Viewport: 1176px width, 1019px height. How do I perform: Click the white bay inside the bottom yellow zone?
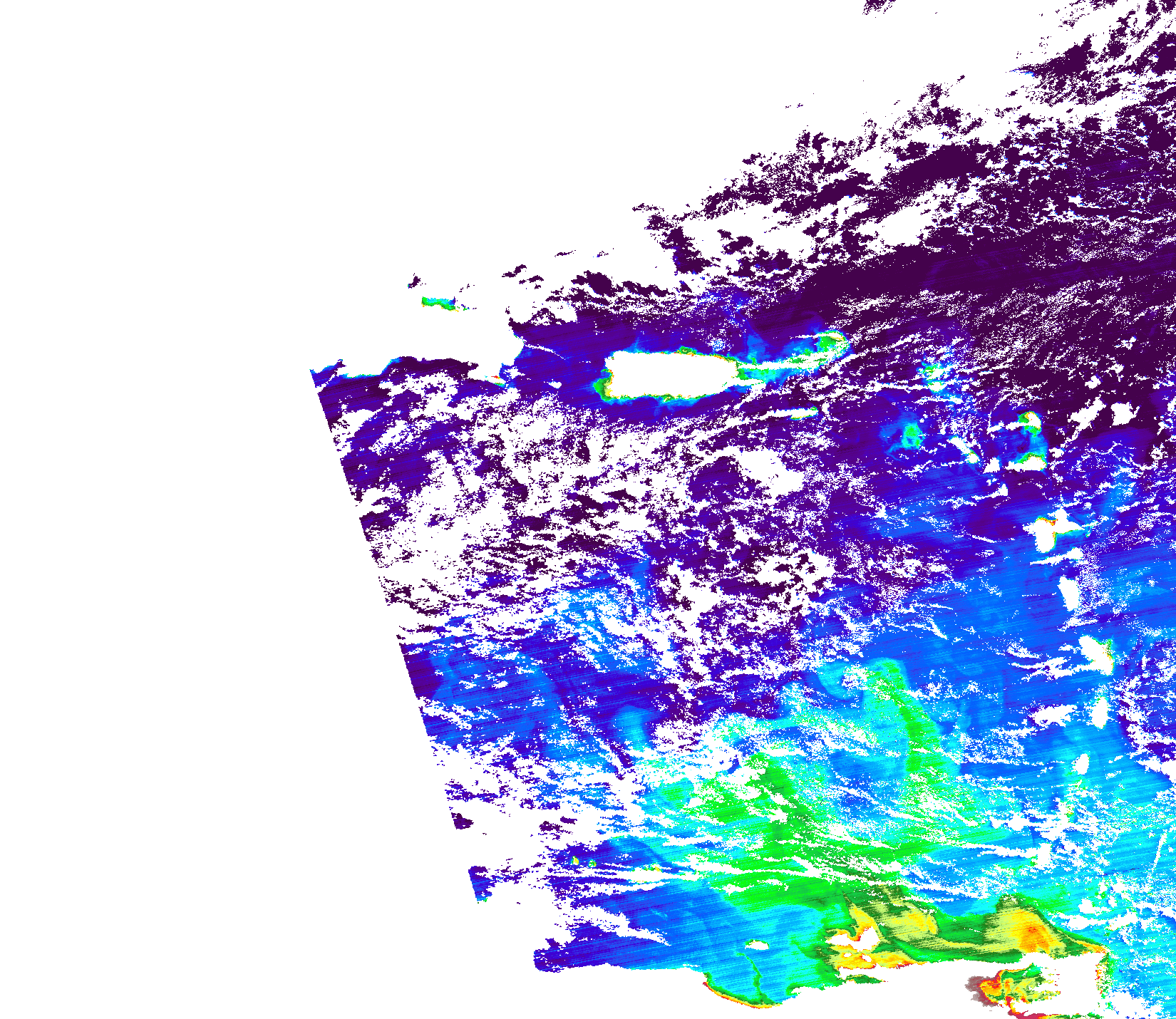click(x=862, y=943)
